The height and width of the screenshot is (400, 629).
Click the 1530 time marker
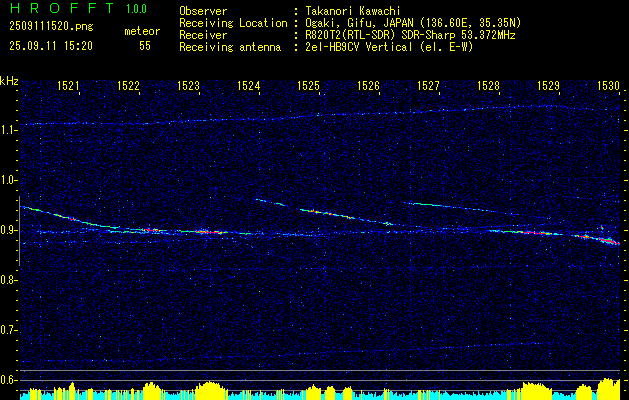[x=608, y=85]
